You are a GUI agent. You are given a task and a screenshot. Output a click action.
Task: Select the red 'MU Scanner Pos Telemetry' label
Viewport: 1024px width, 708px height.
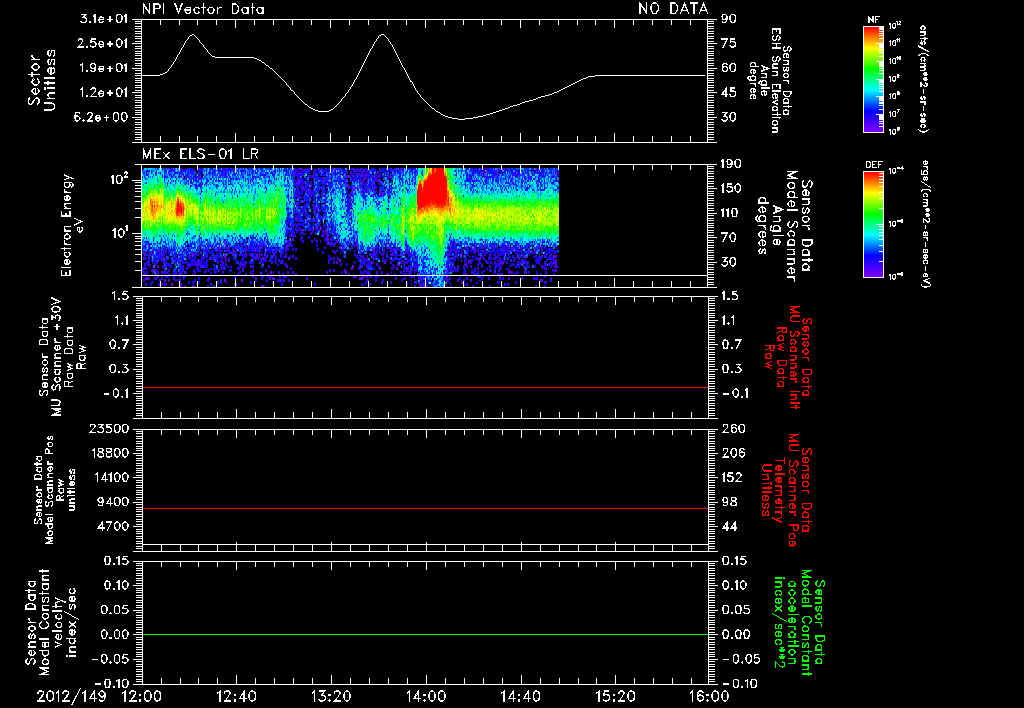786,490
